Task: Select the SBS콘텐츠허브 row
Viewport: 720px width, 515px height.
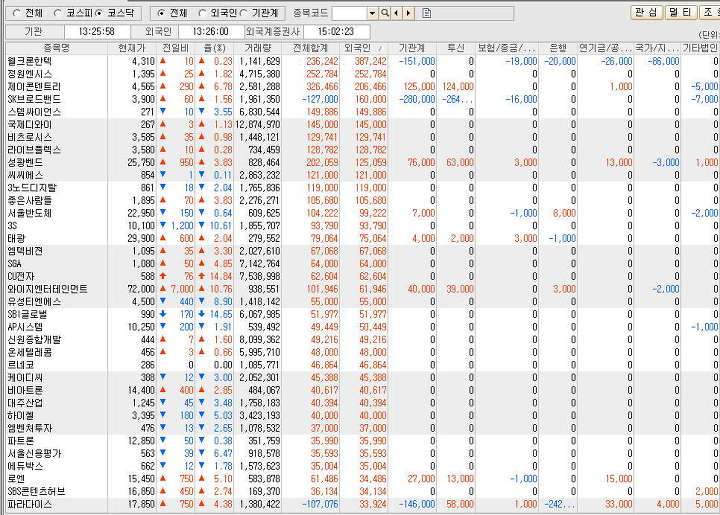Action: [x=363, y=492]
